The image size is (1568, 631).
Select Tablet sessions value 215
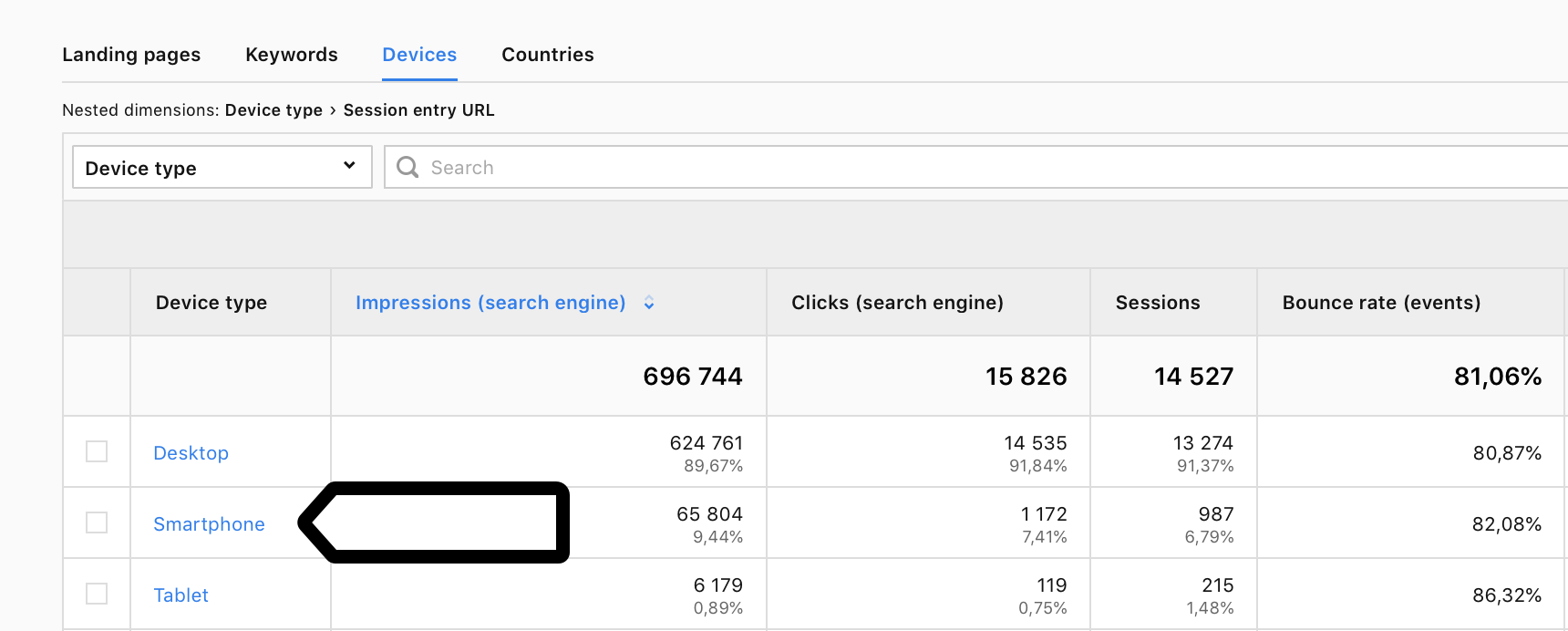tap(1218, 585)
